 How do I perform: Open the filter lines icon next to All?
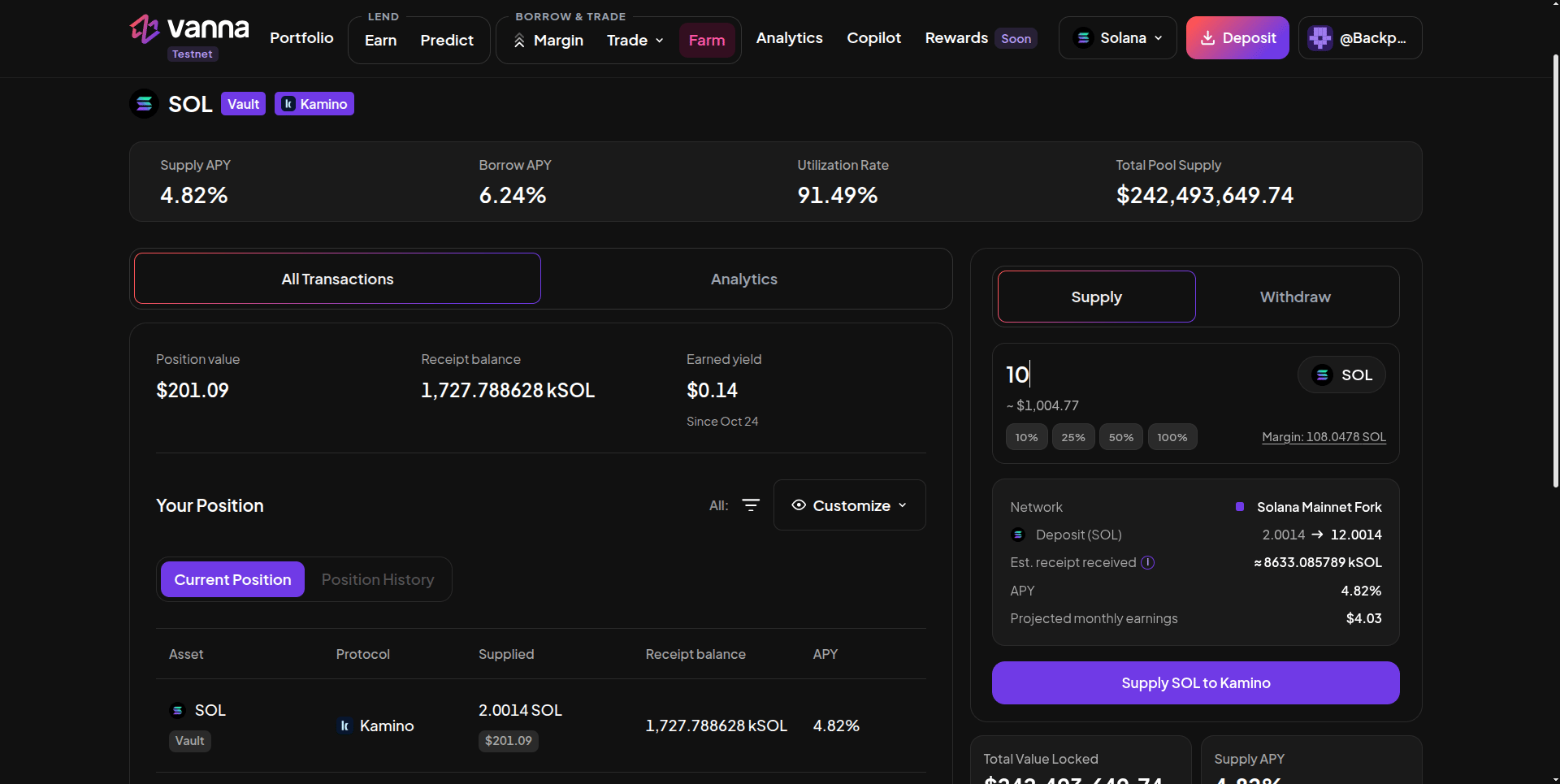[x=751, y=505]
